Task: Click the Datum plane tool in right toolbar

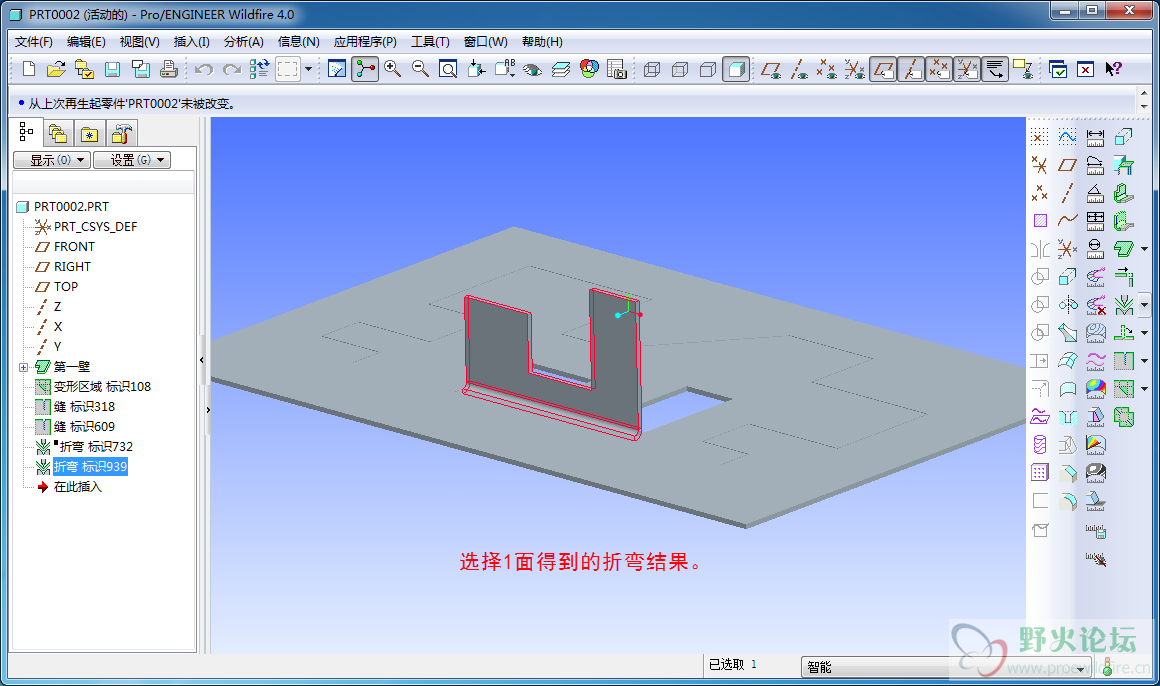Action: click(x=1068, y=164)
